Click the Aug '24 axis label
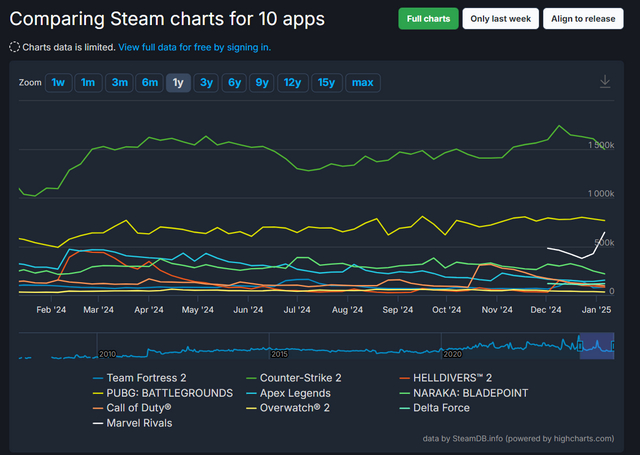This screenshot has height=455, width=640. click(347, 310)
